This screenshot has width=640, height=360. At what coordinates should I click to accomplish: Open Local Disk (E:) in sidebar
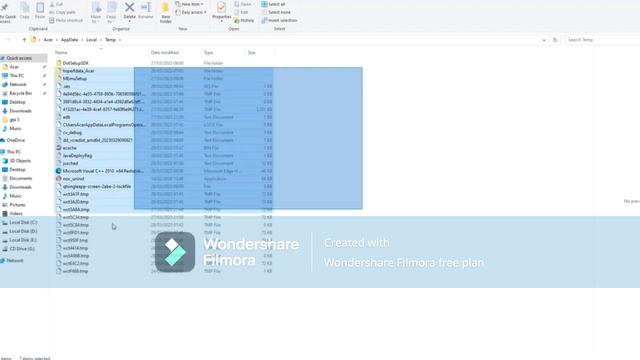pos(24,240)
